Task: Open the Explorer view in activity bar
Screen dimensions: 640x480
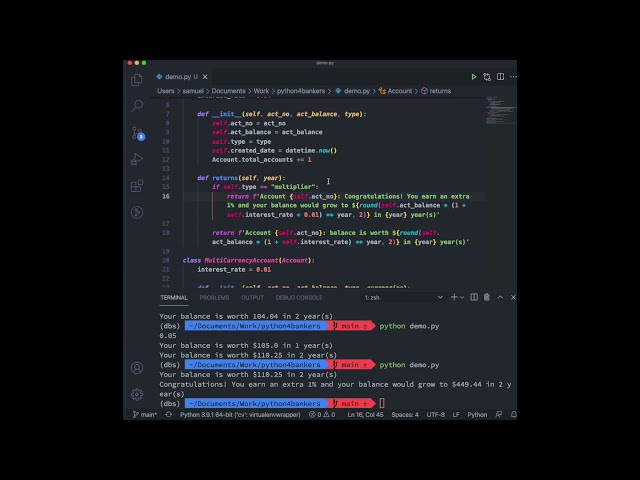Action: [x=137, y=80]
